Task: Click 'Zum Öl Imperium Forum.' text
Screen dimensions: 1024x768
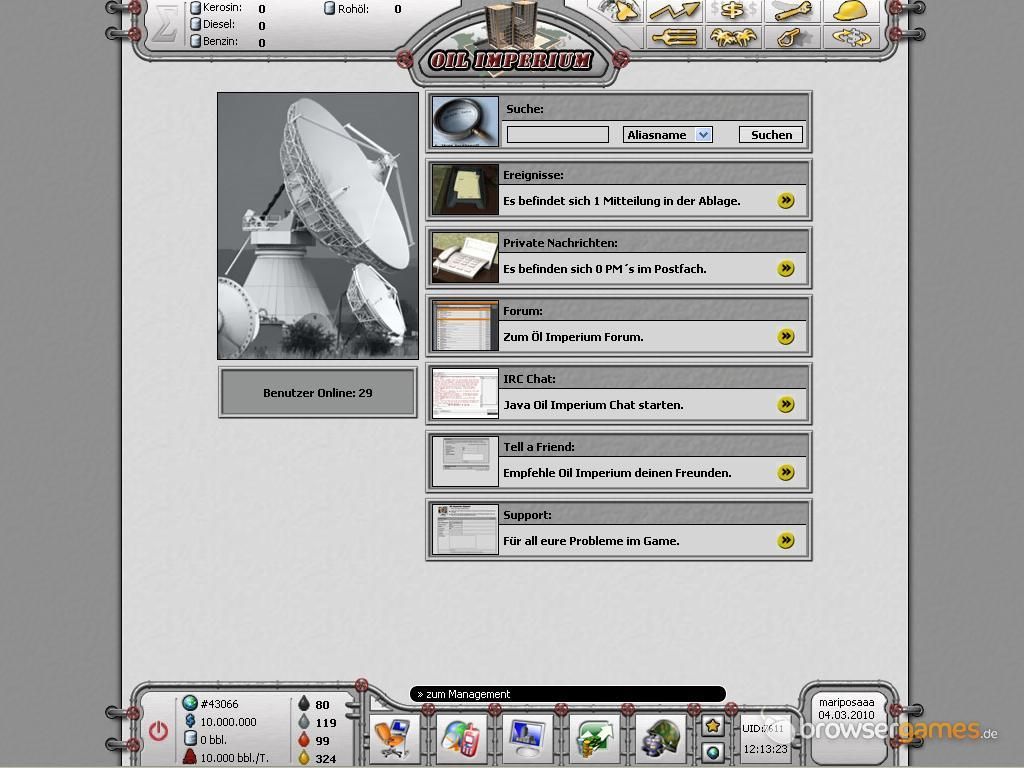Action: 573,336
